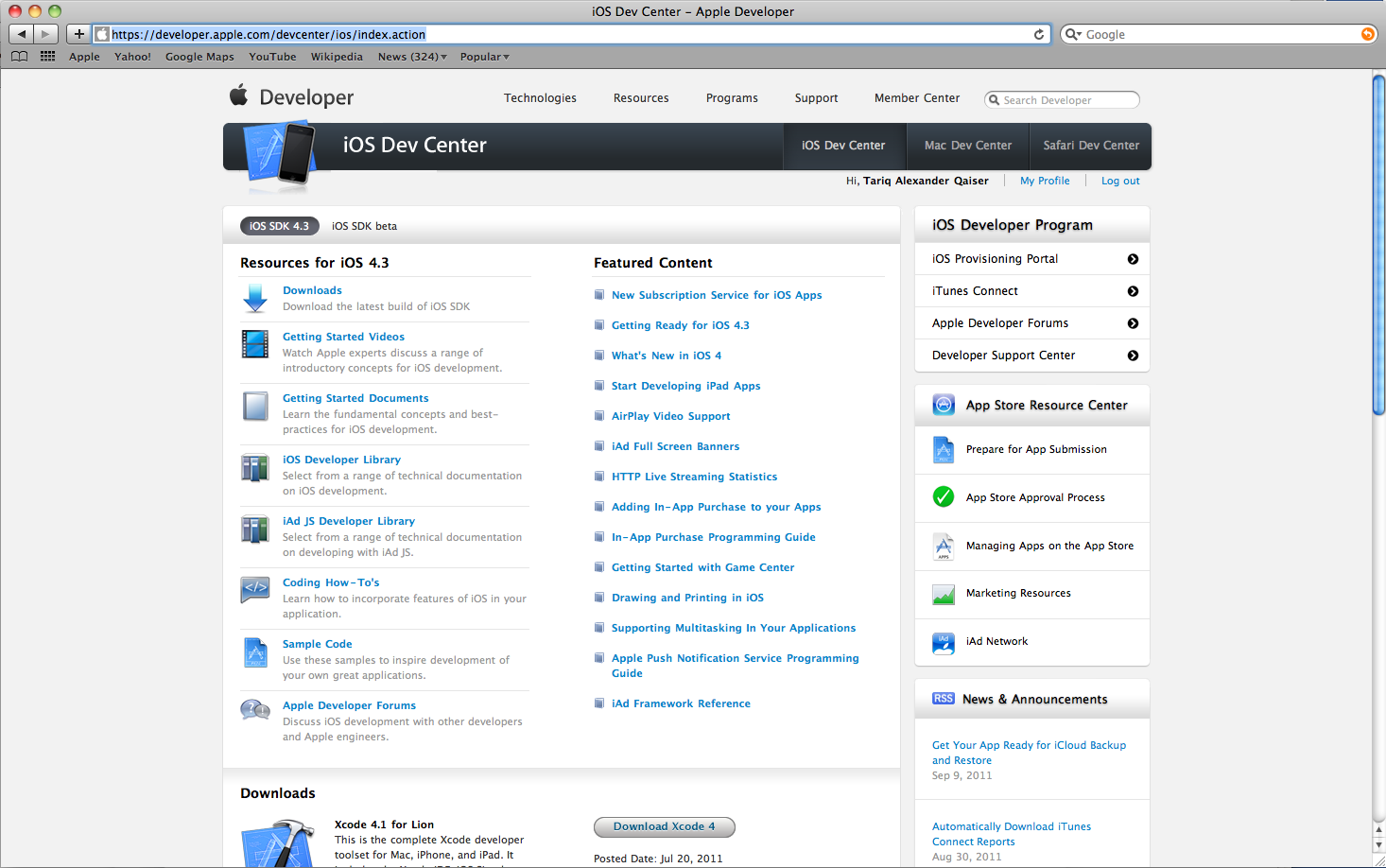Open the Member Center menu
The width and height of the screenshot is (1386, 868).
point(917,98)
